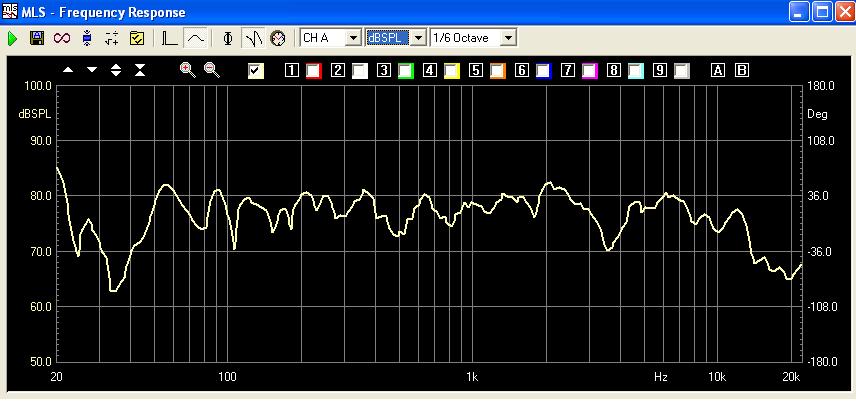Open the dBSPL units dropdown
The image size is (856, 406).
click(418, 38)
